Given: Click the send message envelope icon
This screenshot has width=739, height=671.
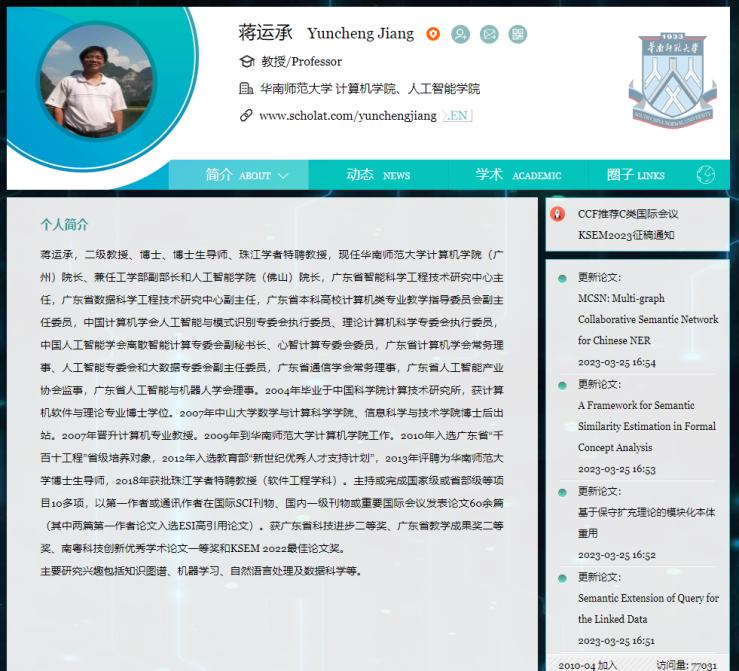Looking at the screenshot, I should point(489,34).
